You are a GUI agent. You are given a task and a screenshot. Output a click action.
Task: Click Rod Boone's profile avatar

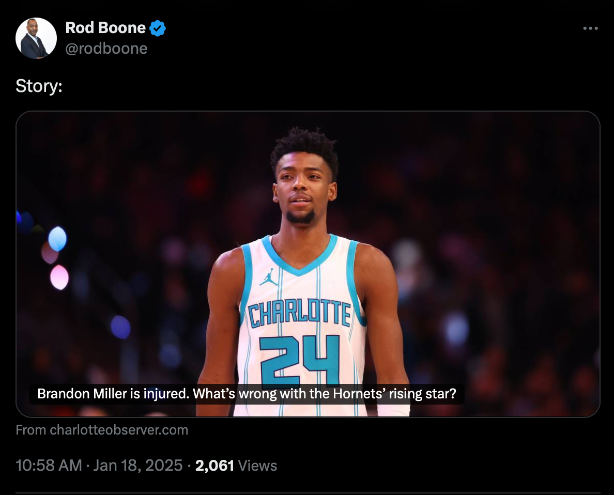35,38
